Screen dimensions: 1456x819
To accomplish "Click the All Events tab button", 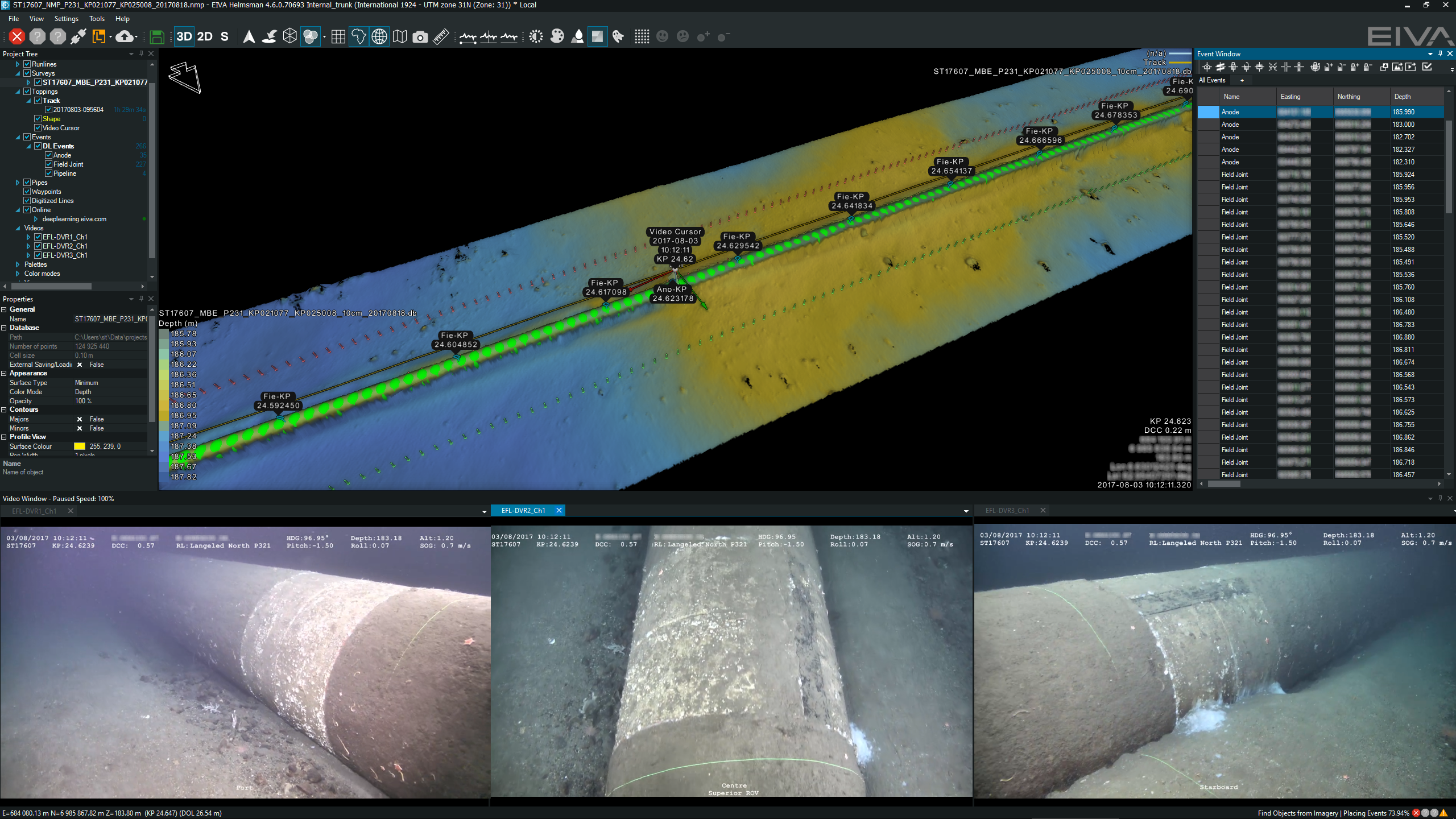I will click(1212, 80).
